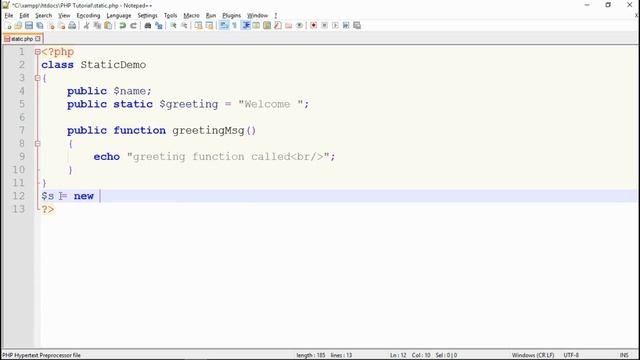Toggle the INS insert mode indicator

(x=624, y=355)
